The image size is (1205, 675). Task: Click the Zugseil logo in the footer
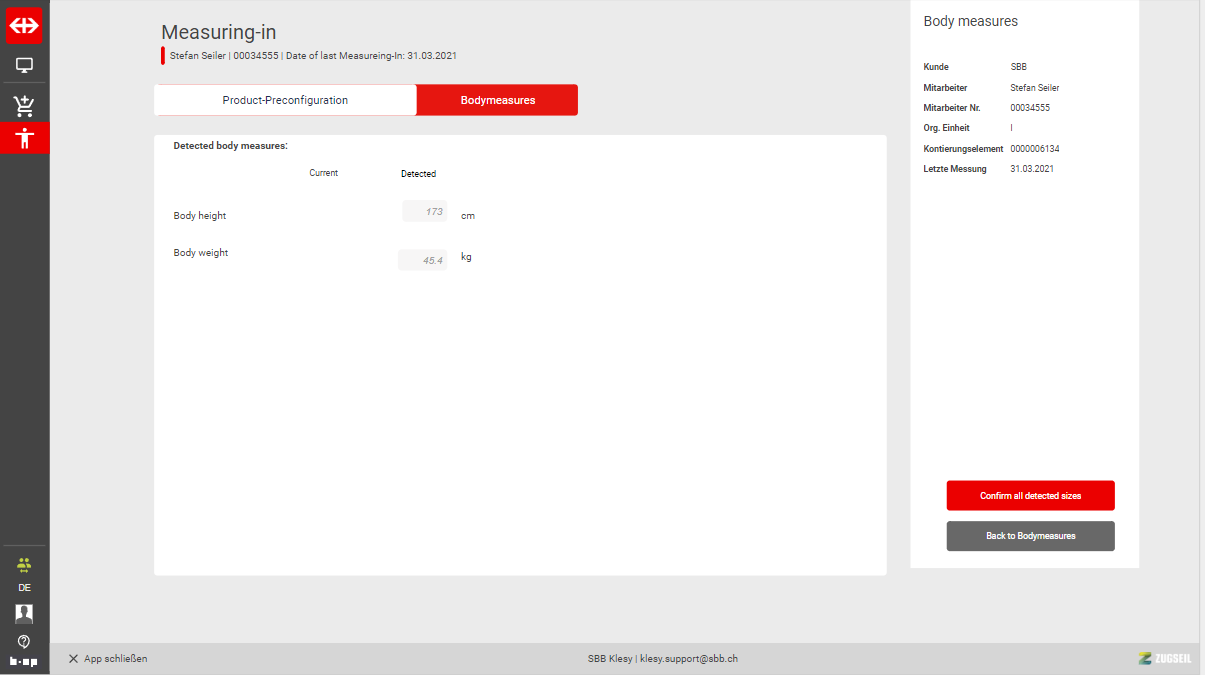coord(1164,658)
